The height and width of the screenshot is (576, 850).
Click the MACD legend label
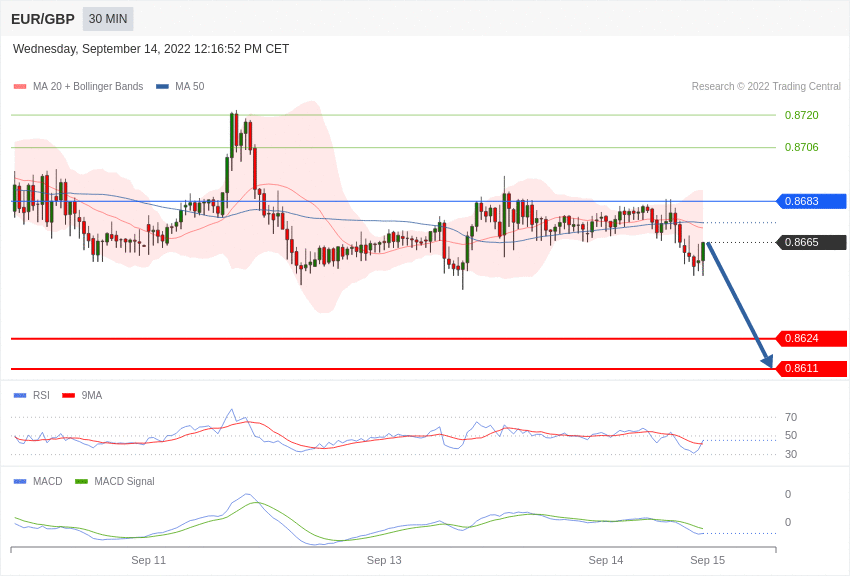click(48, 481)
